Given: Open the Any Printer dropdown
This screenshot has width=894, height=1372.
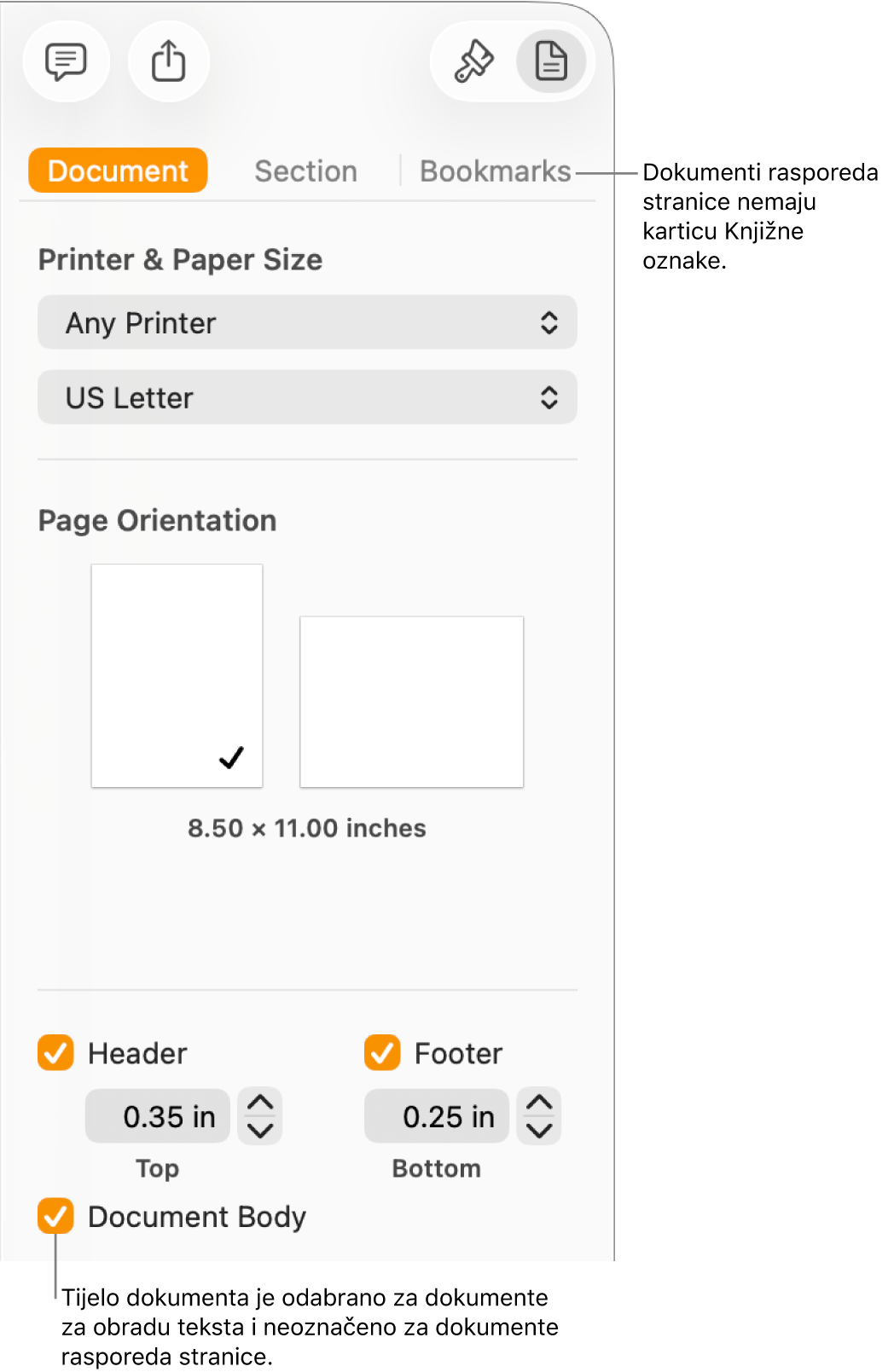Looking at the screenshot, I should (x=307, y=323).
